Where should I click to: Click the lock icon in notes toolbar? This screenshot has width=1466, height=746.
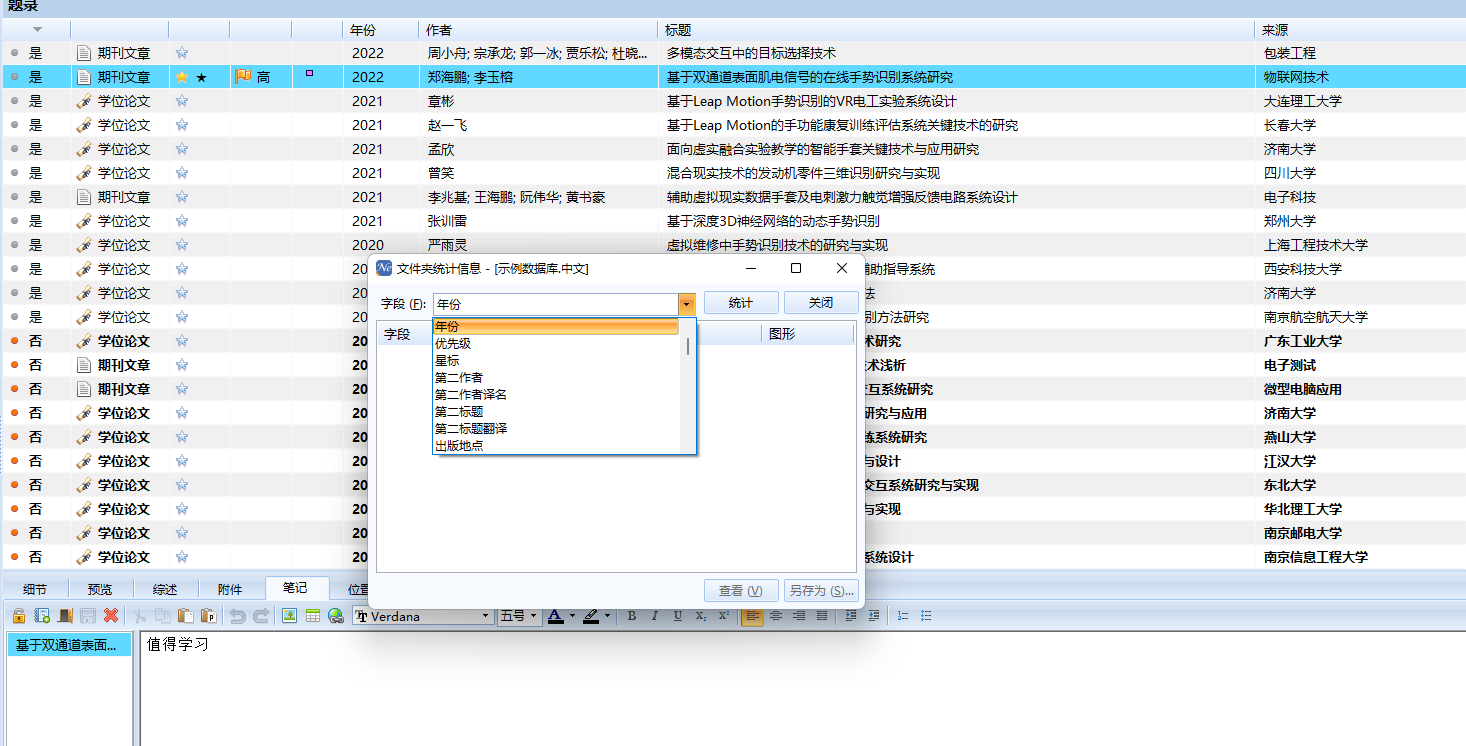tap(18, 616)
